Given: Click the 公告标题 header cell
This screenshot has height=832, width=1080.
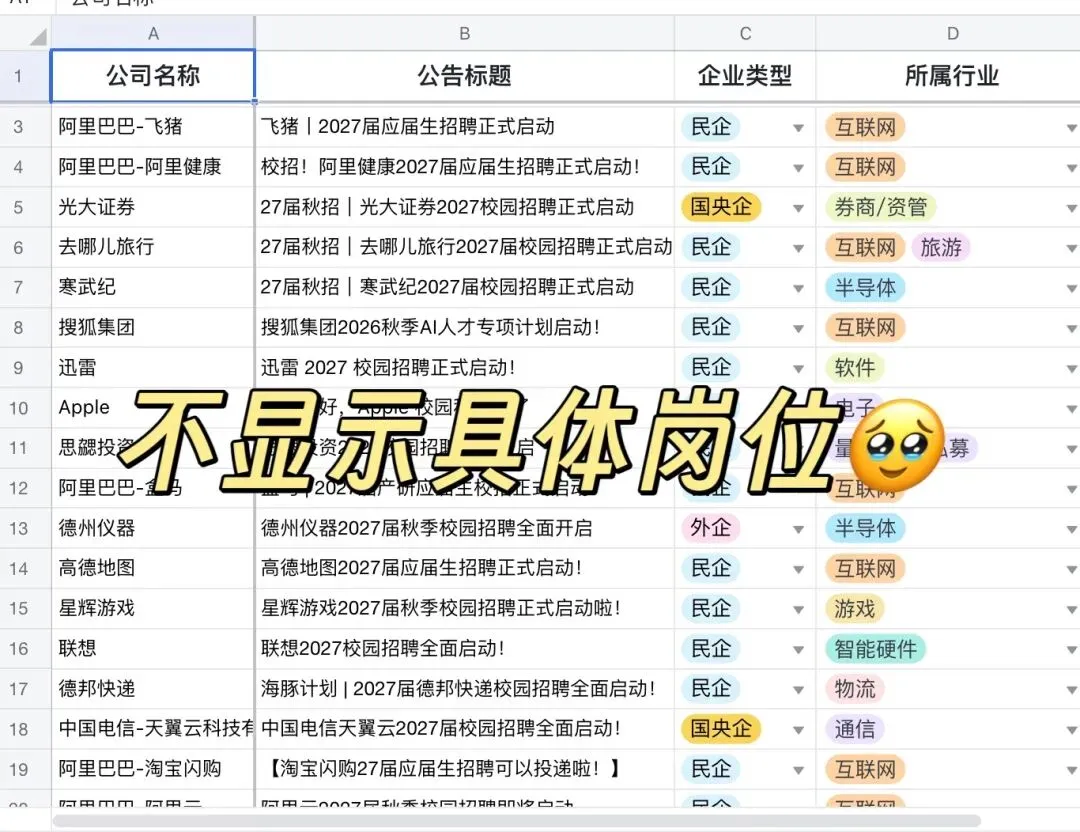Looking at the screenshot, I should click(465, 76).
